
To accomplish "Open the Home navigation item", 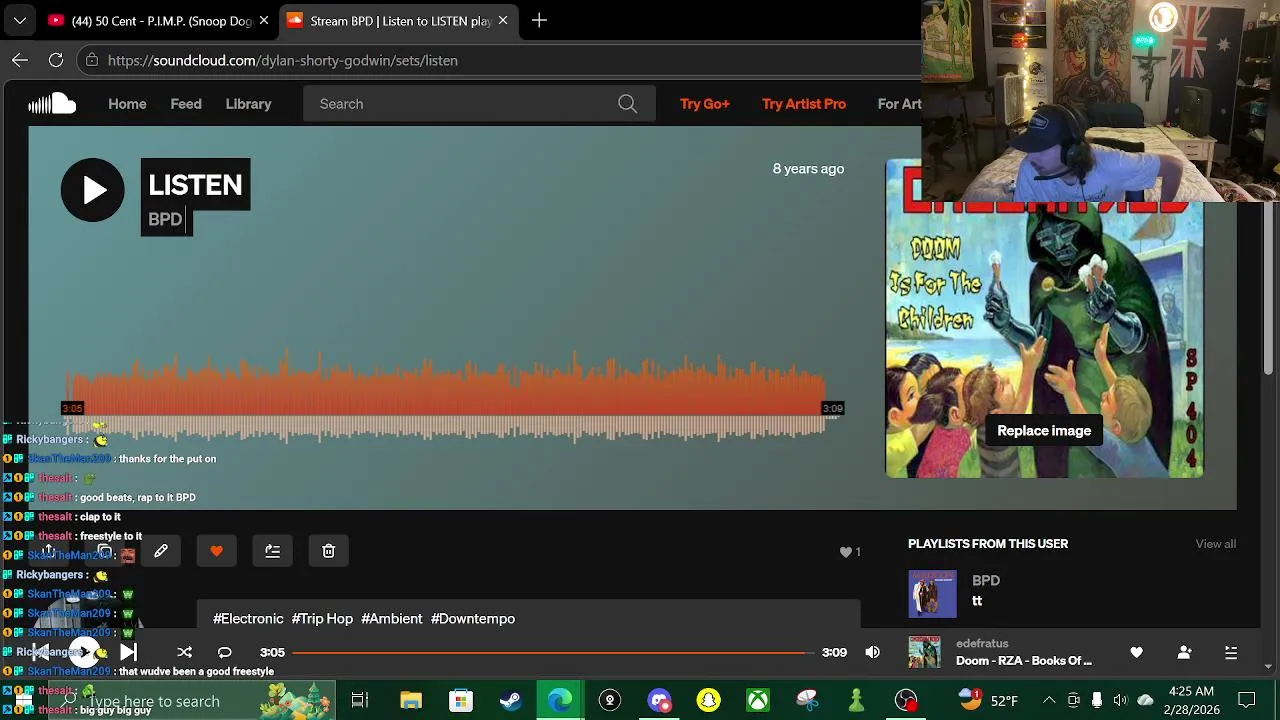I will (127, 104).
